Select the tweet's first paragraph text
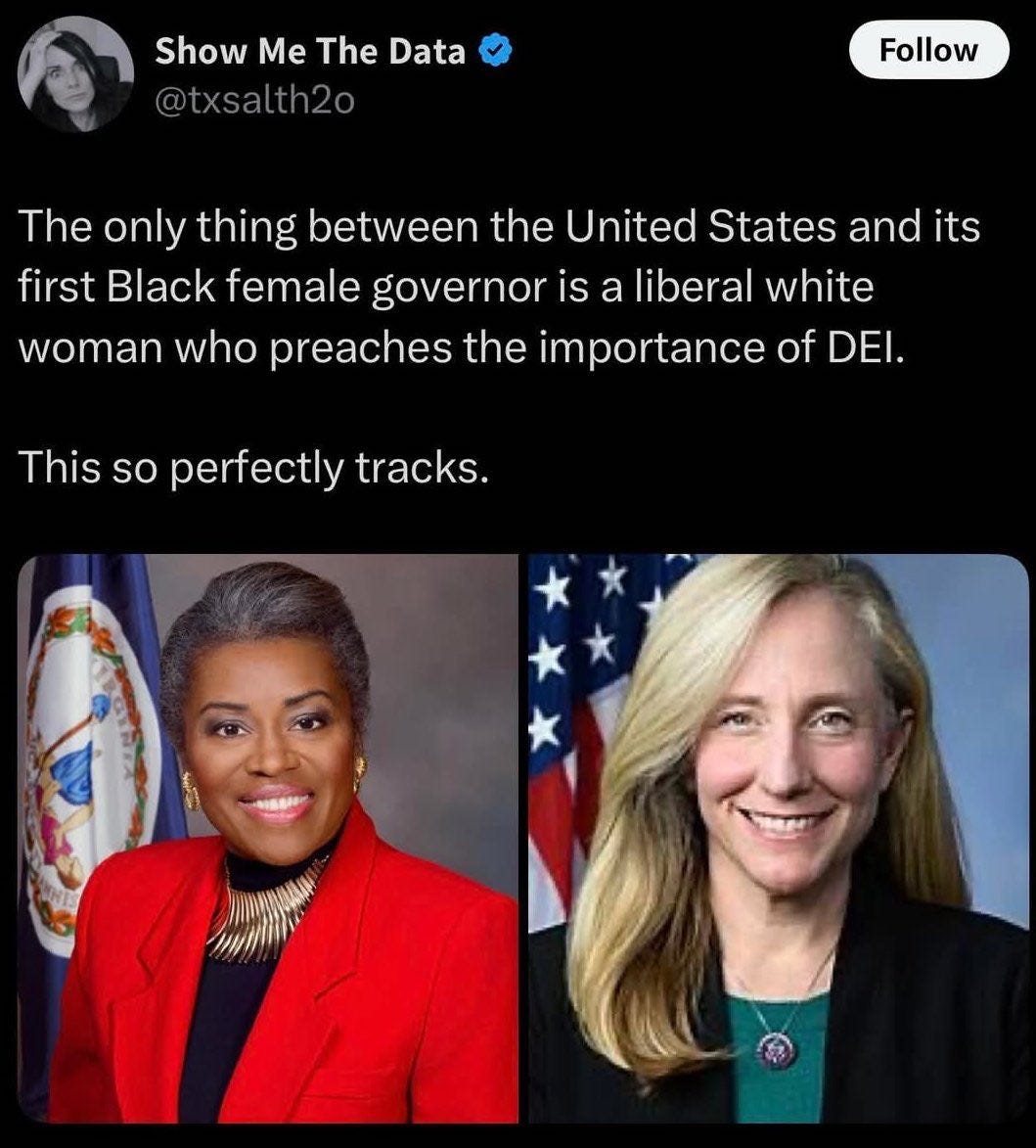 (498, 287)
